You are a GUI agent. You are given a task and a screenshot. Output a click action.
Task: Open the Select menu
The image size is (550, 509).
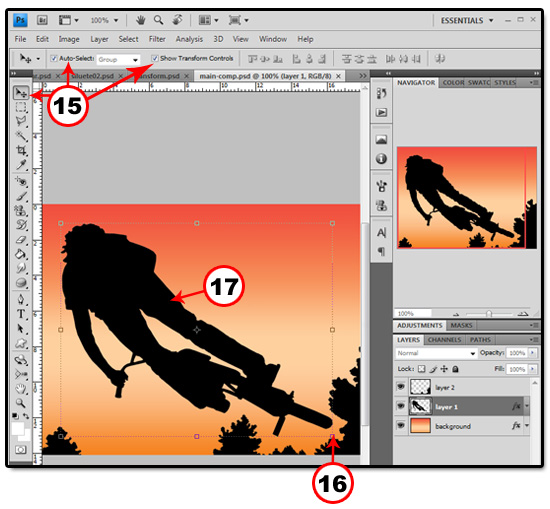coord(128,39)
